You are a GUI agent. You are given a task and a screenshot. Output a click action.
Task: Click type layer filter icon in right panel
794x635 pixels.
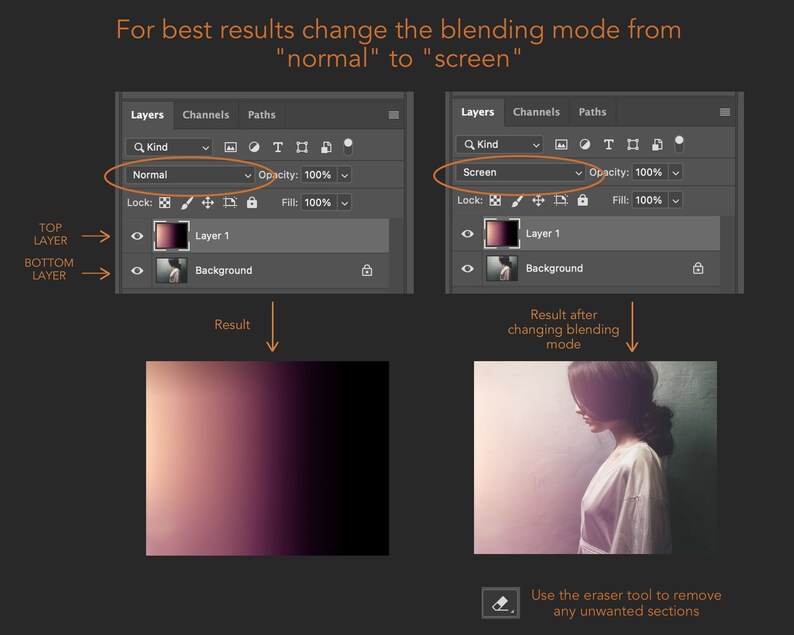pos(609,145)
